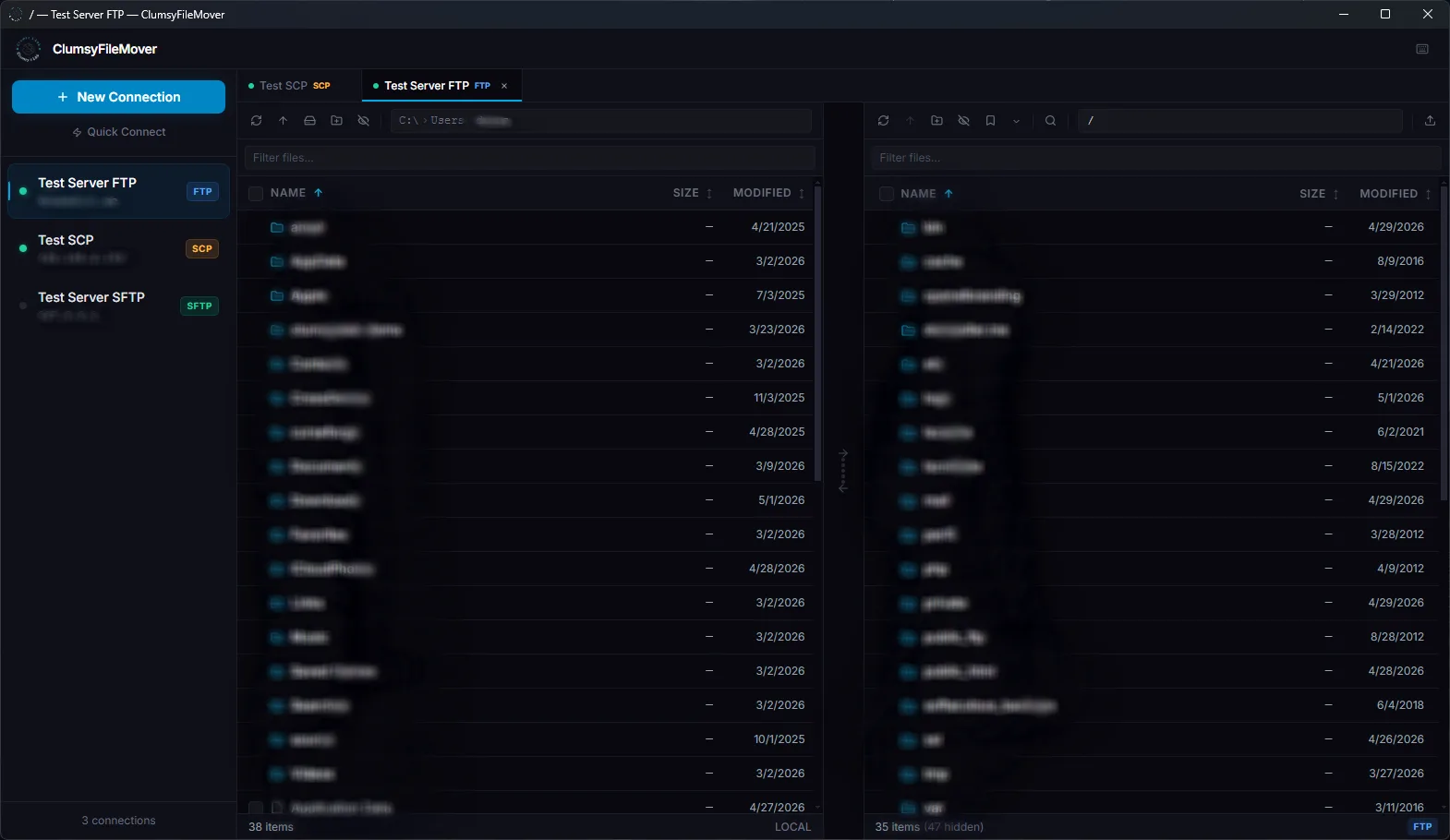The width and height of the screenshot is (1450, 840).
Task: Open the local drives selector icon
Action: [309, 121]
